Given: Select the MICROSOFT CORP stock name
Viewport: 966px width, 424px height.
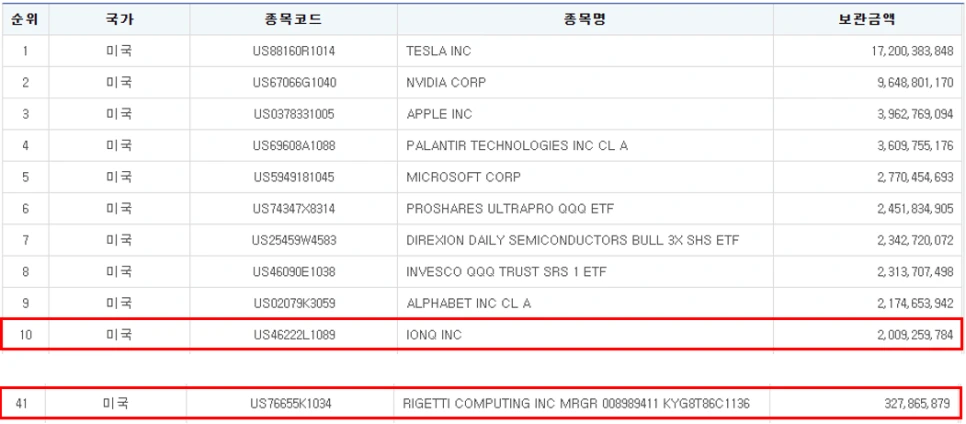Looking at the screenshot, I should pyautogui.click(x=463, y=177).
